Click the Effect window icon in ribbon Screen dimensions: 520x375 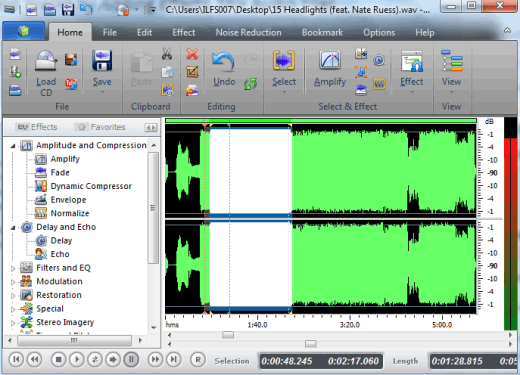pos(412,61)
